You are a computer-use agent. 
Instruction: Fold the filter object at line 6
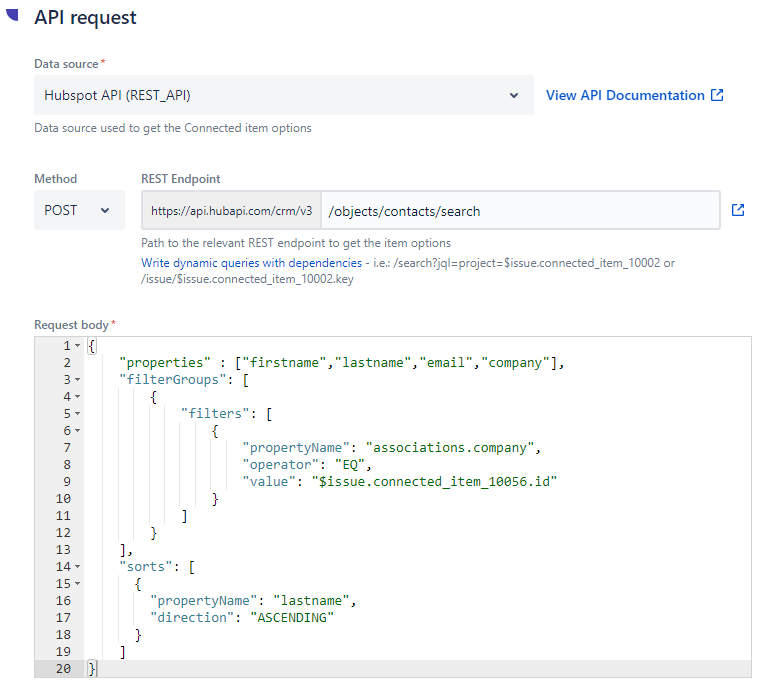point(78,431)
